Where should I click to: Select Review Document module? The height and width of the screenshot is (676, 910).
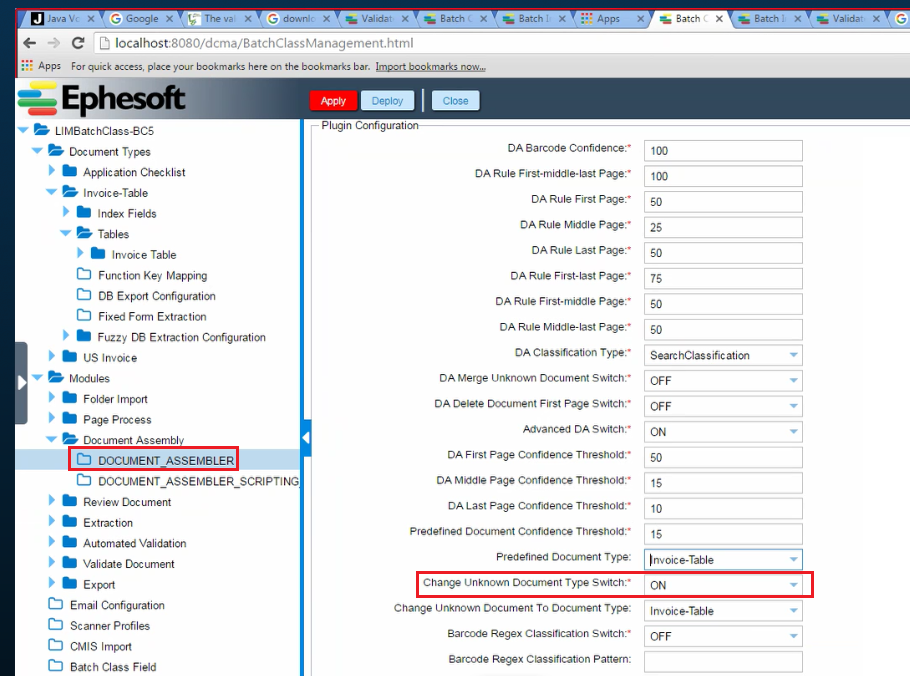point(127,502)
